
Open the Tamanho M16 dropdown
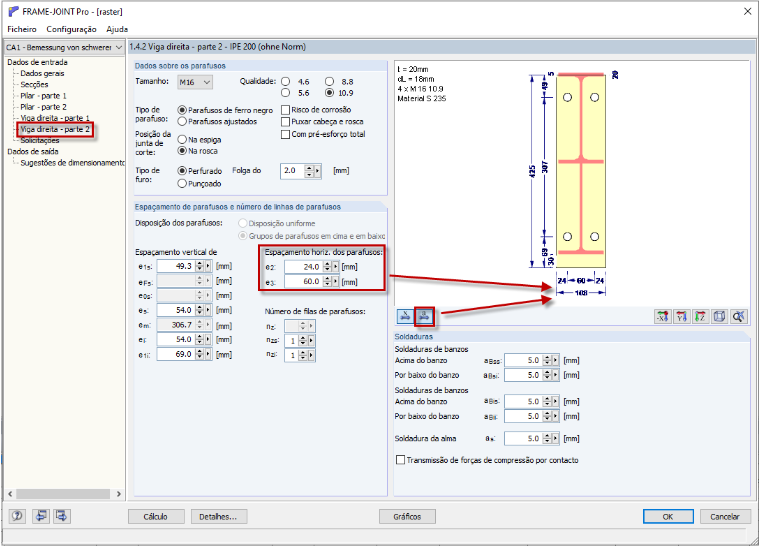point(195,82)
